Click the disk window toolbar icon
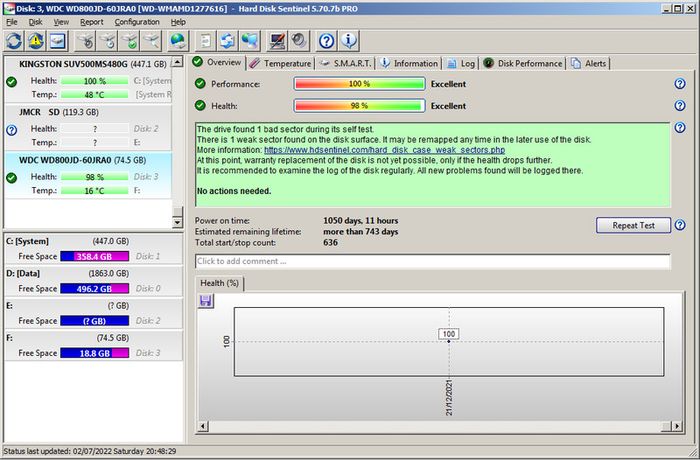The image size is (700, 460). [x=58, y=41]
